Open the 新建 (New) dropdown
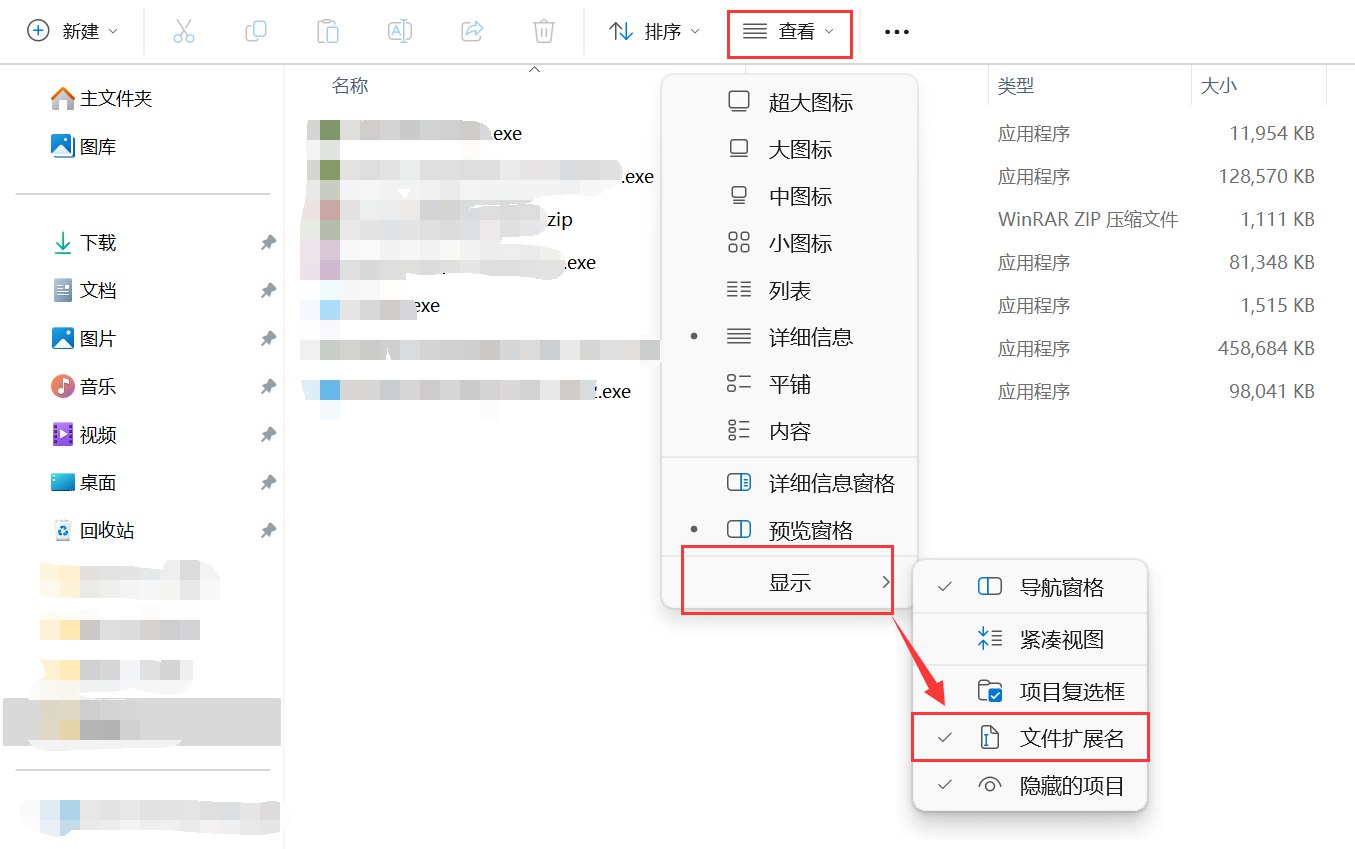This screenshot has width=1355, height=849. 72,31
